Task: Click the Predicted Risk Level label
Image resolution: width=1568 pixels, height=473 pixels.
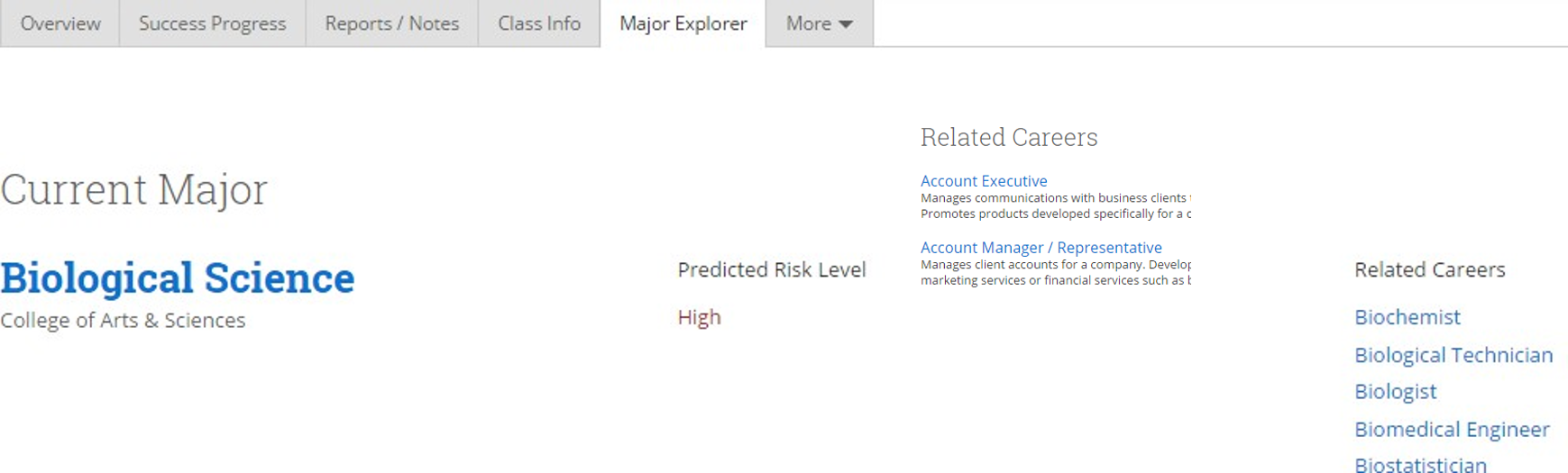Action: click(771, 269)
